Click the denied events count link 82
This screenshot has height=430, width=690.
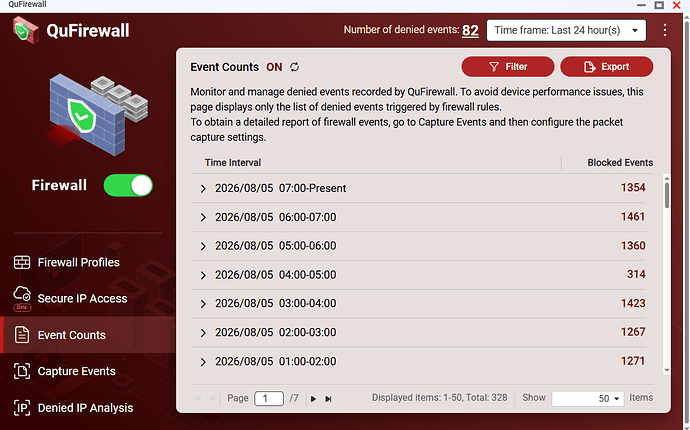coord(470,30)
